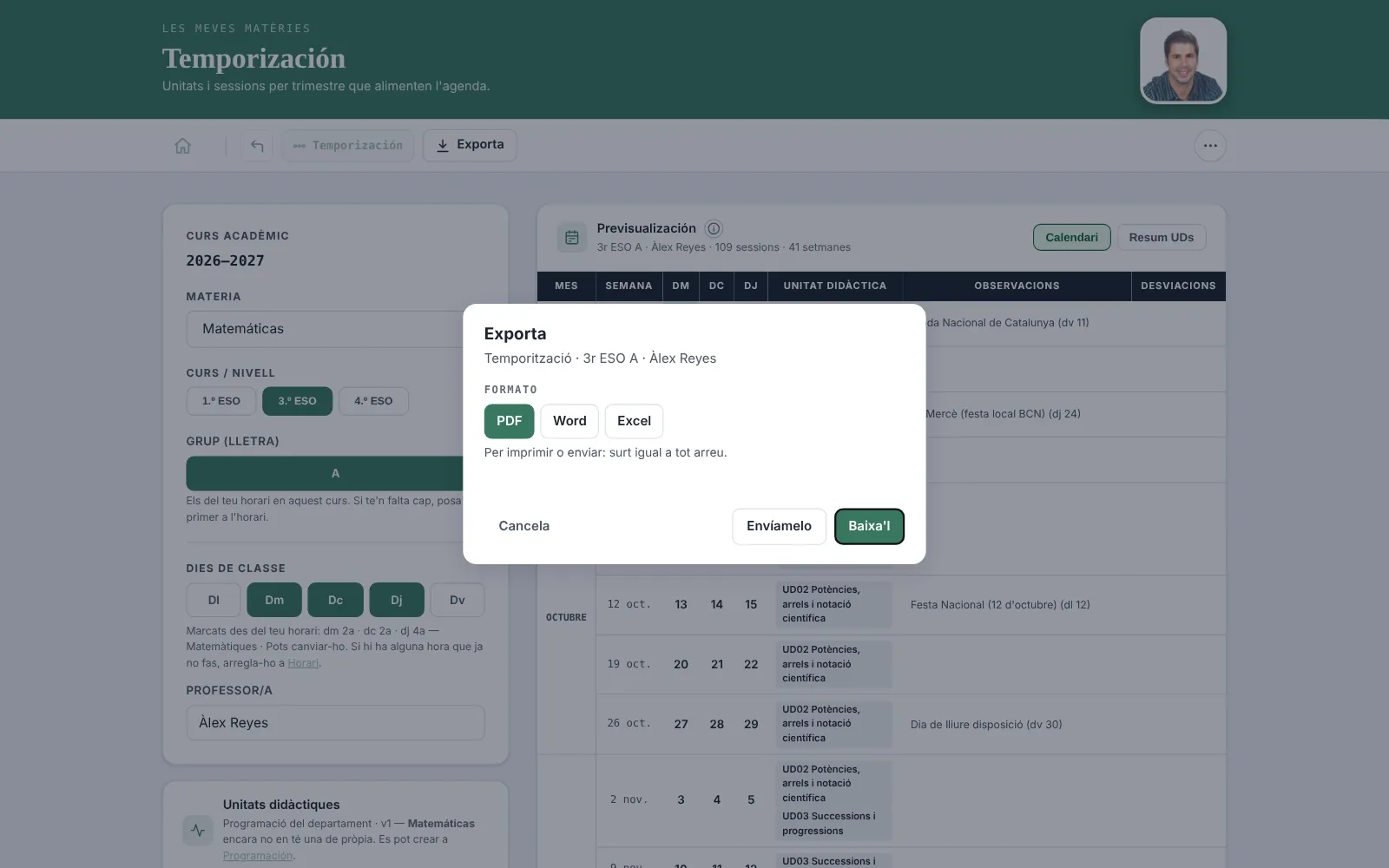Toggle the Dj class day

click(x=397, y=600)
